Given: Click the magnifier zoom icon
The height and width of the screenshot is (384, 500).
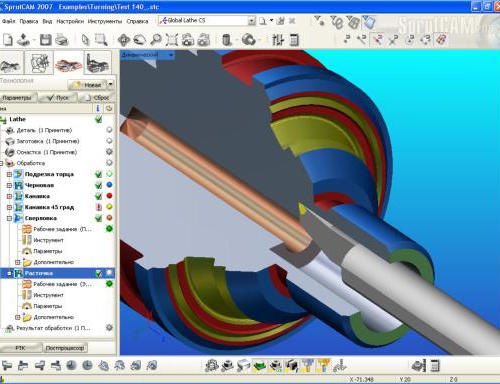Looking at the screenshot, I should pyautogui.click(x=156, y=40).
